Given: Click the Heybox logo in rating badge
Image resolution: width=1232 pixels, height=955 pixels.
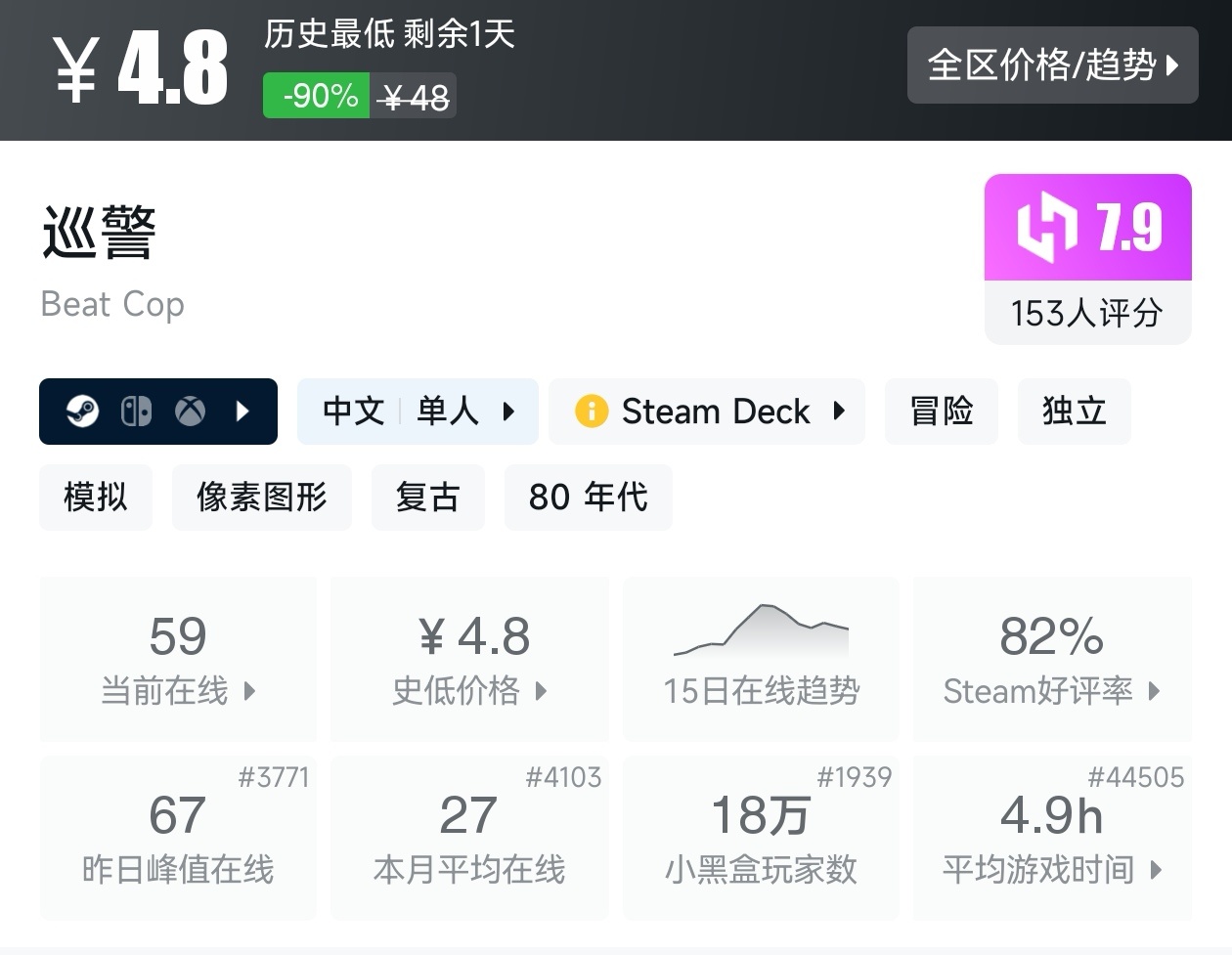Looking at the screenshot, I should click(1047, 228).
